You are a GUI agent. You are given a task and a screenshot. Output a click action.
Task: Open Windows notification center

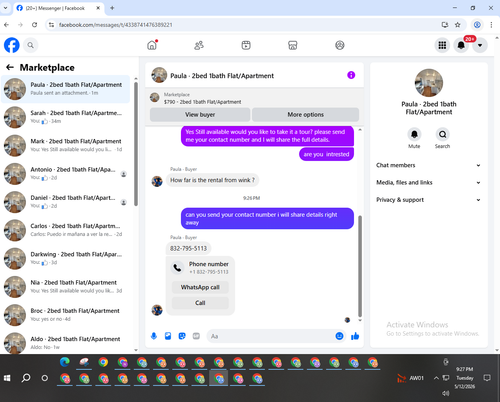tap(487, 378)
